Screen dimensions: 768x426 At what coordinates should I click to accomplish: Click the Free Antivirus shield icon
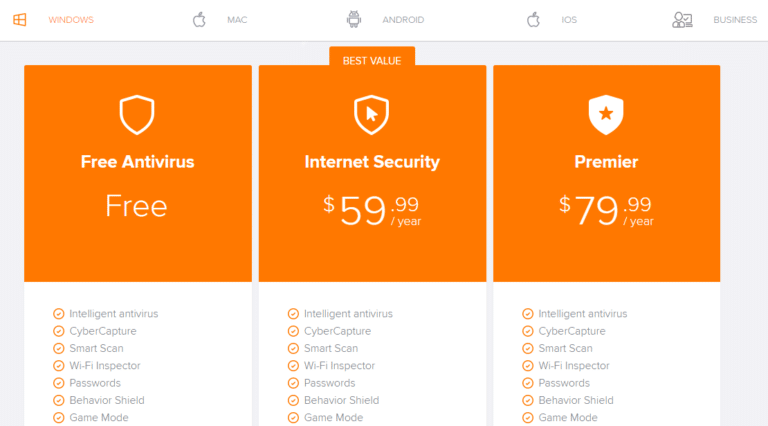[x=137, y=115]
